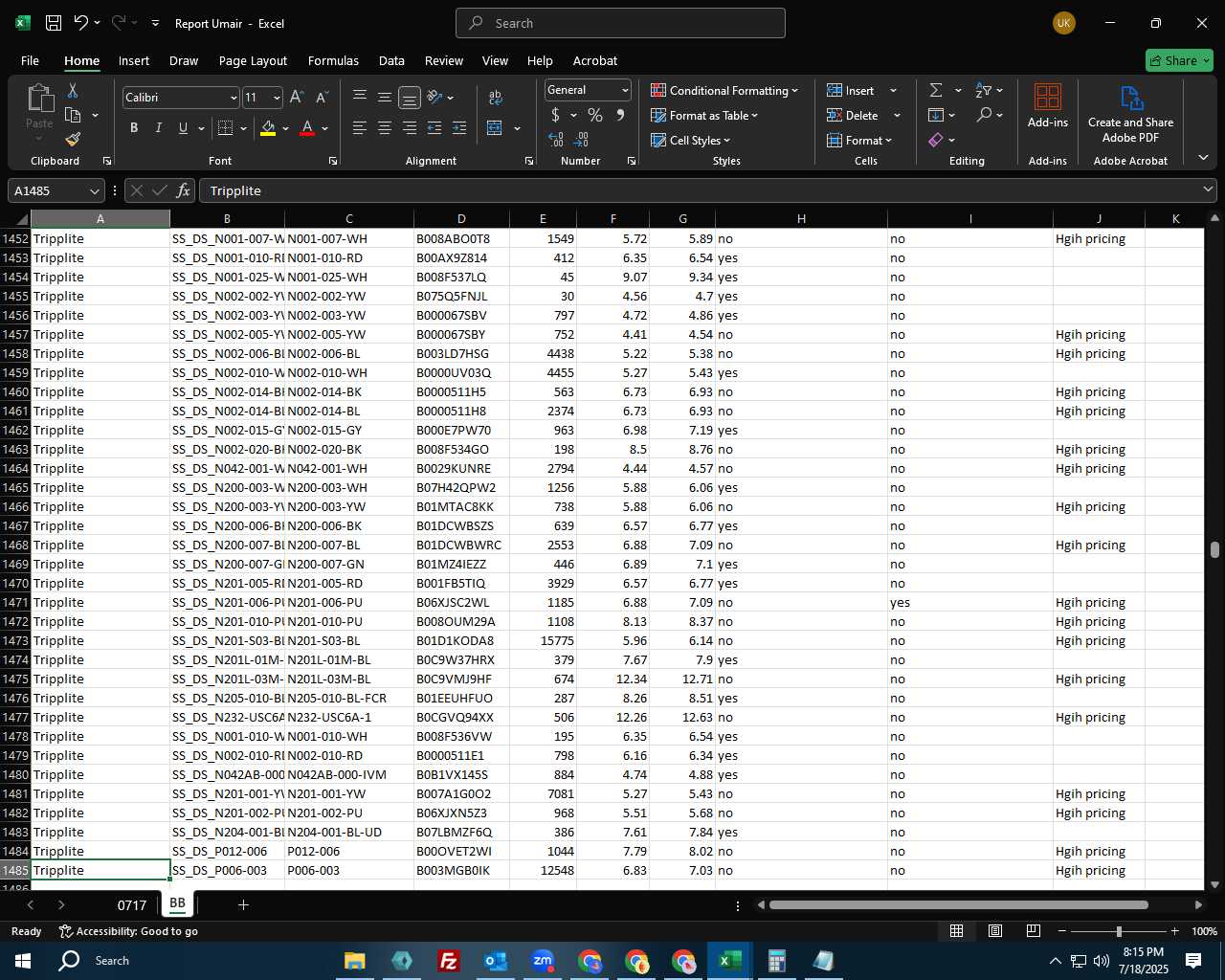Viewport: 1225px width, 980px height.
Task: Switch to the Insert ribbon tab
Action: click(x=134, y=60)
